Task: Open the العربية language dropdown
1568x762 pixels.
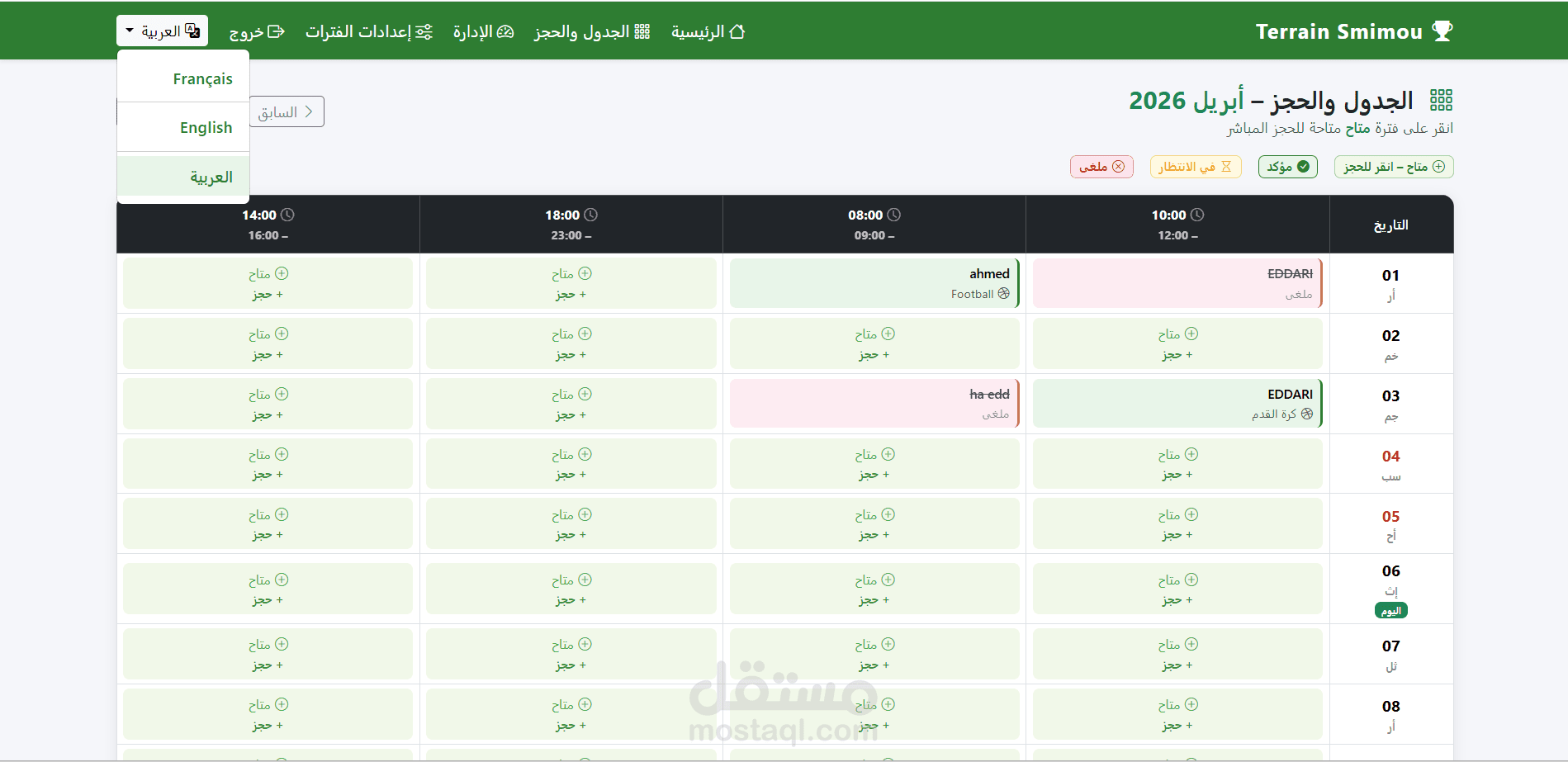Action: [162, 30]
